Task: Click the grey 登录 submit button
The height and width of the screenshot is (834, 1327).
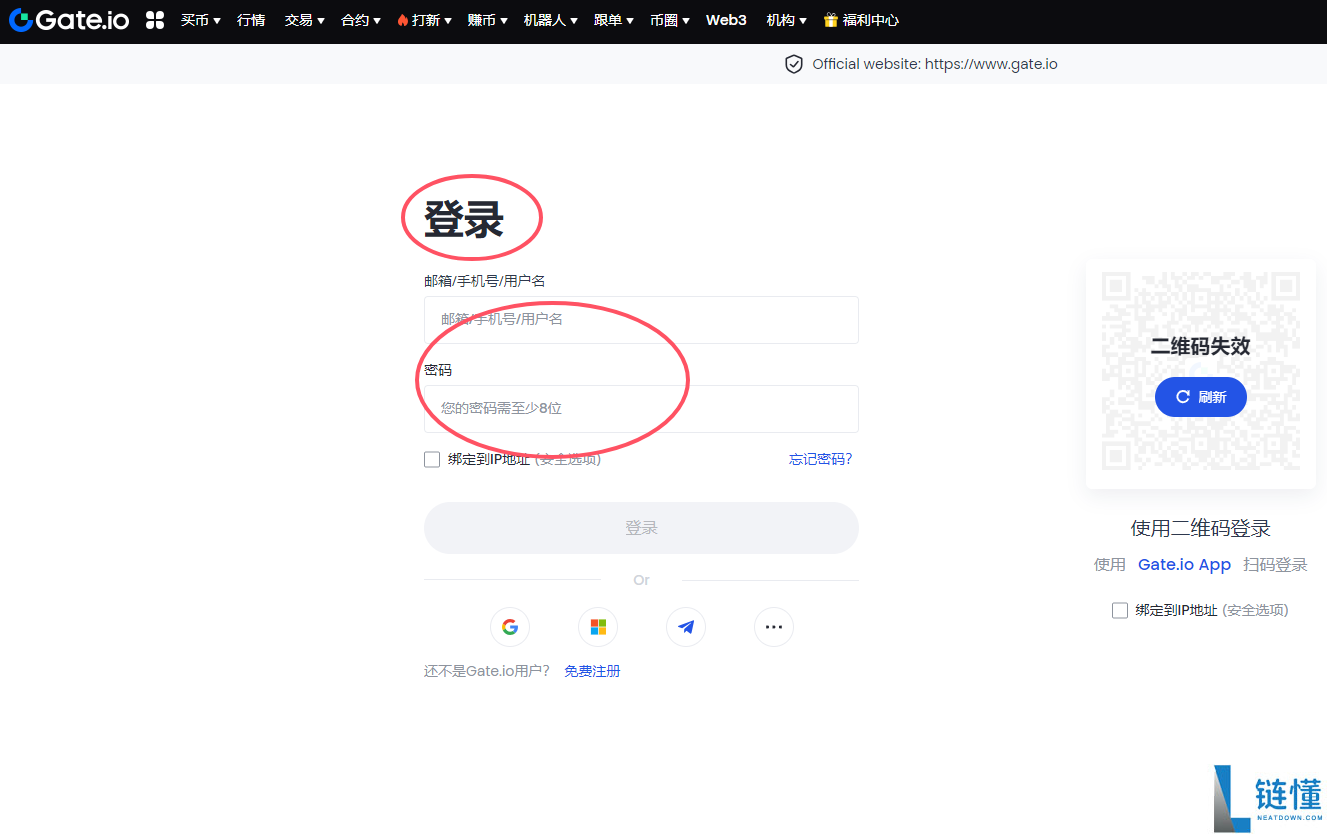Action: point(641,528)
